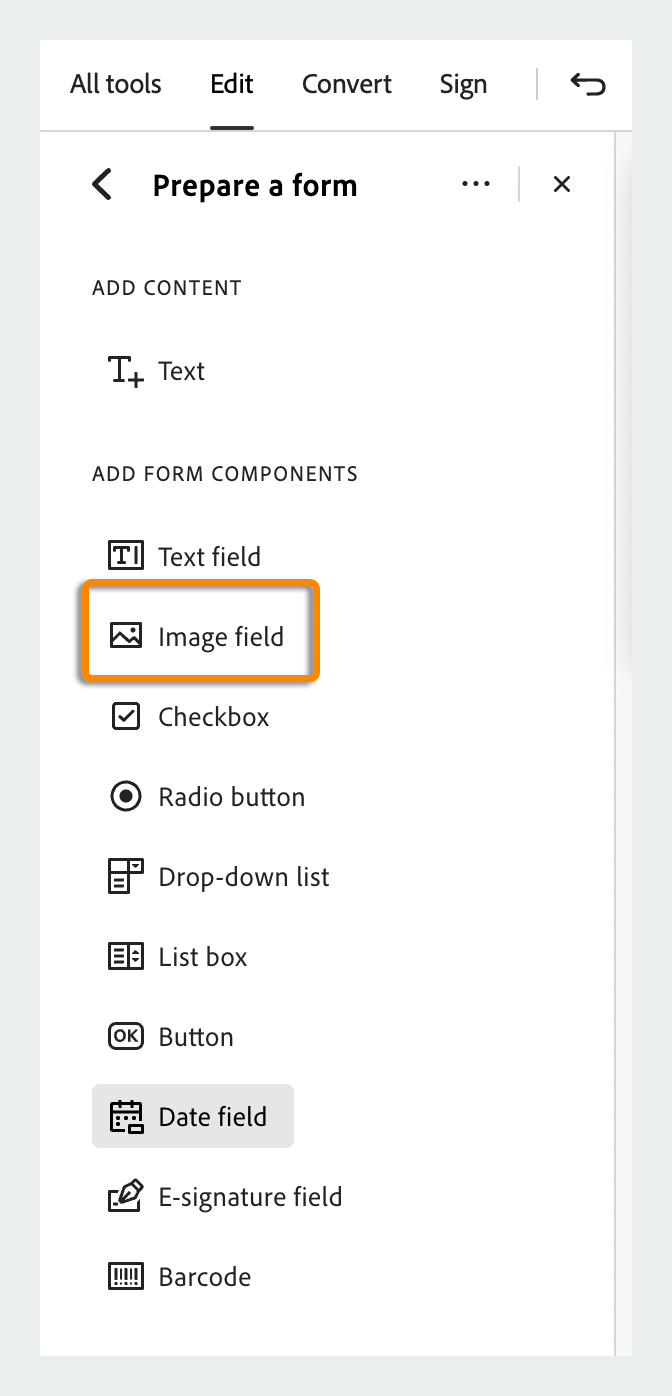This screenshot has width=672, height=1396.
Task: Choose the Drop-down list icon
Action: point(126,877)
